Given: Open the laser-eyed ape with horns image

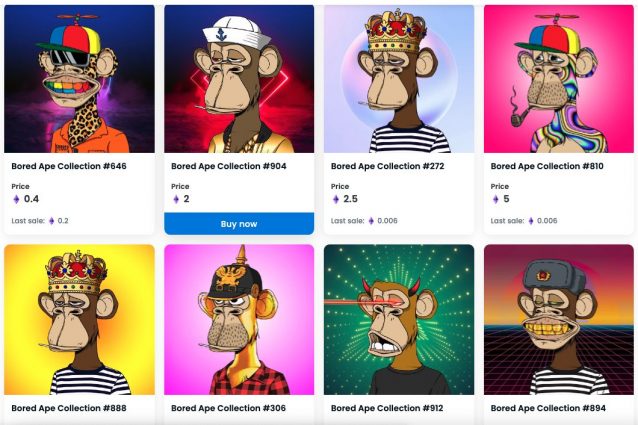Looking at the screenshot, I should (398, 319).
